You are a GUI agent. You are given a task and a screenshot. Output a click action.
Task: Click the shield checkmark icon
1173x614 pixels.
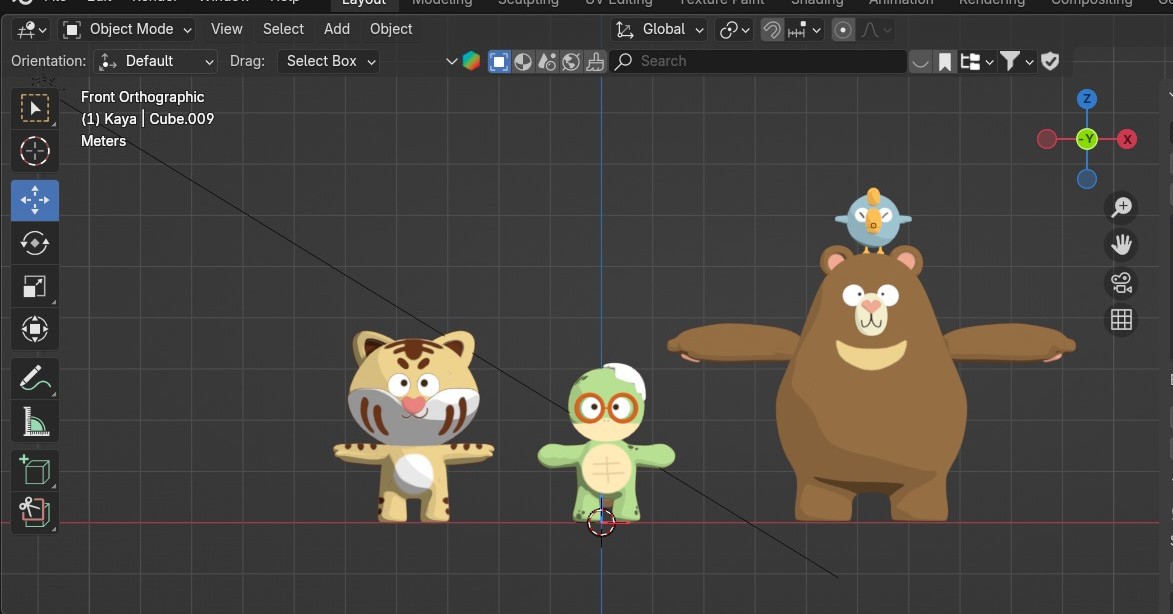[x=1050, y=61]
